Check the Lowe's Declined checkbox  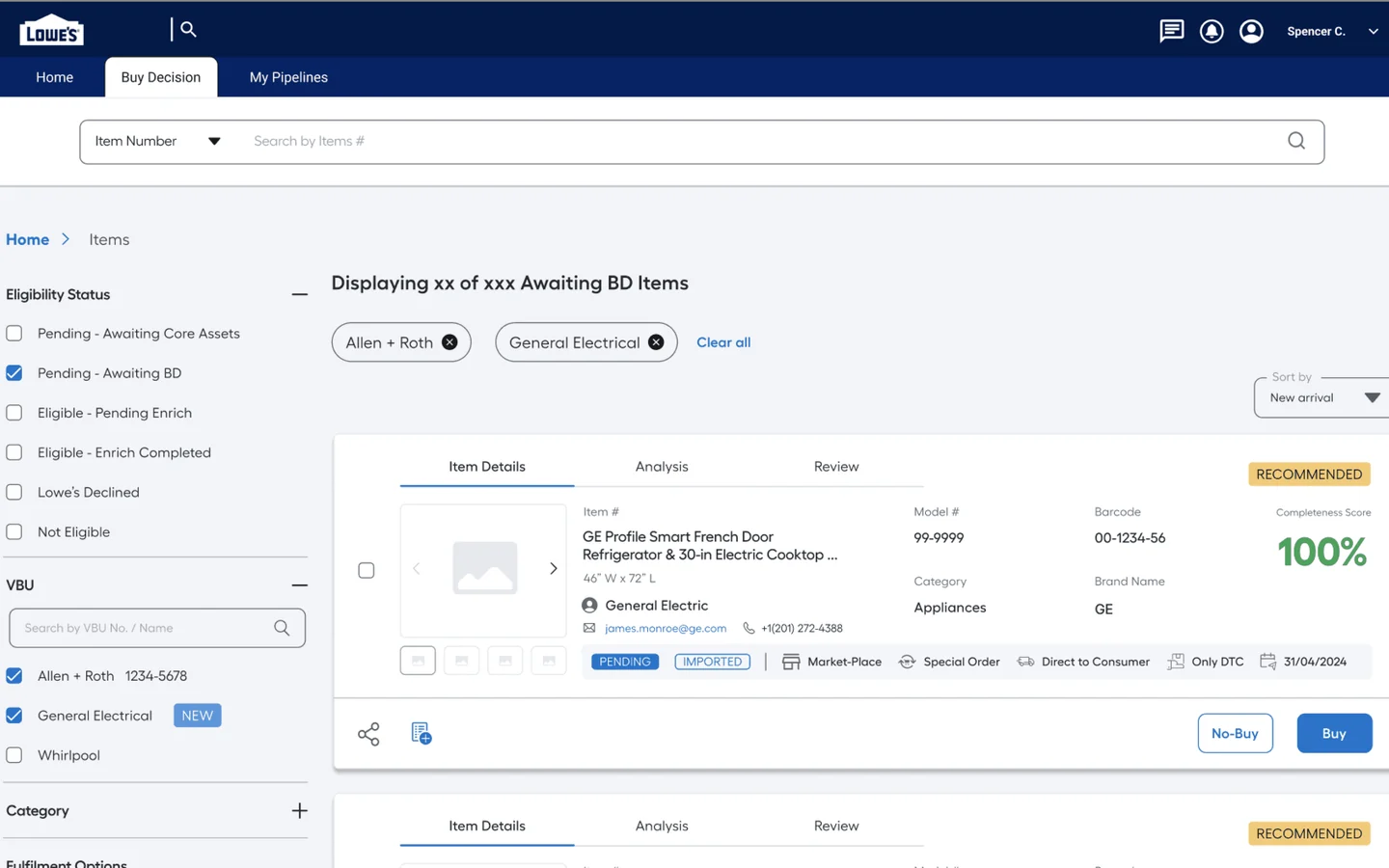pos(14,492)
